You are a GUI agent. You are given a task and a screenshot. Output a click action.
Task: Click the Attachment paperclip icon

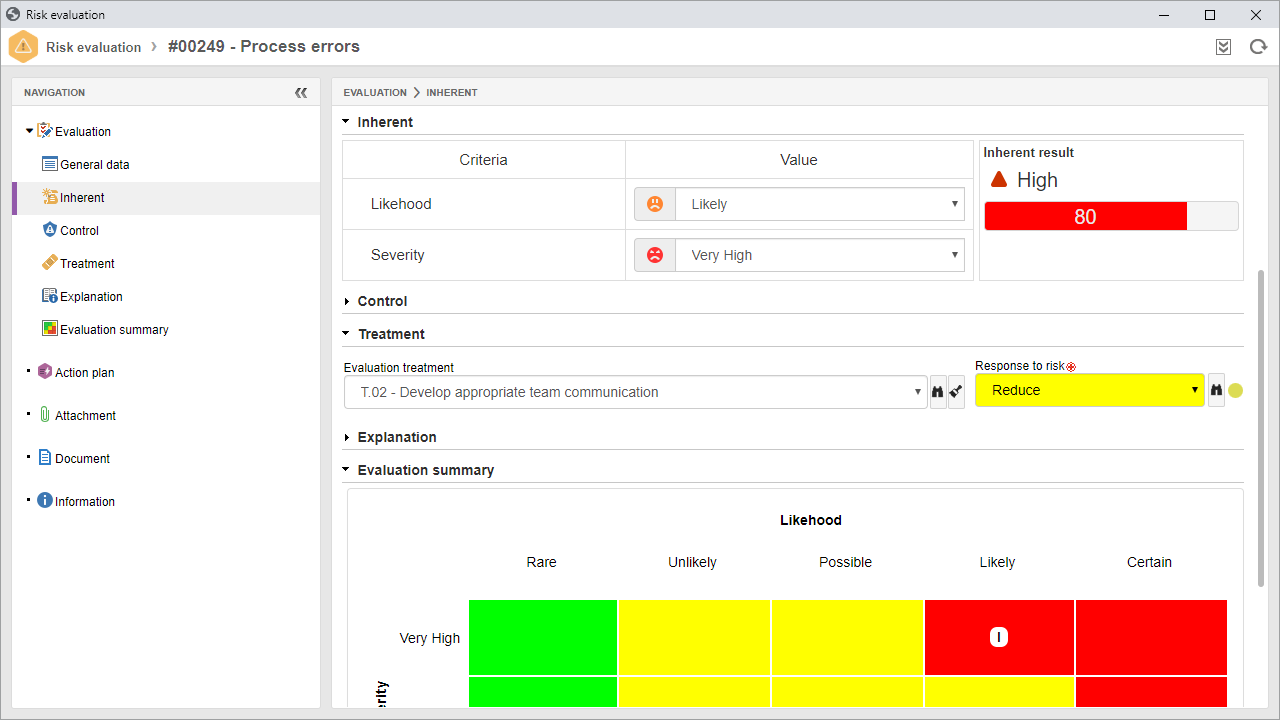[45, 415]
